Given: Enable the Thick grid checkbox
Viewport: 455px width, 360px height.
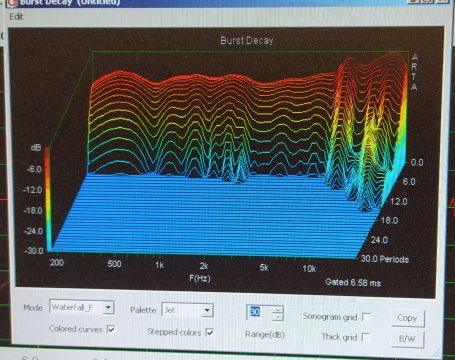Looking at the screenshot, I should coord(366,337).
